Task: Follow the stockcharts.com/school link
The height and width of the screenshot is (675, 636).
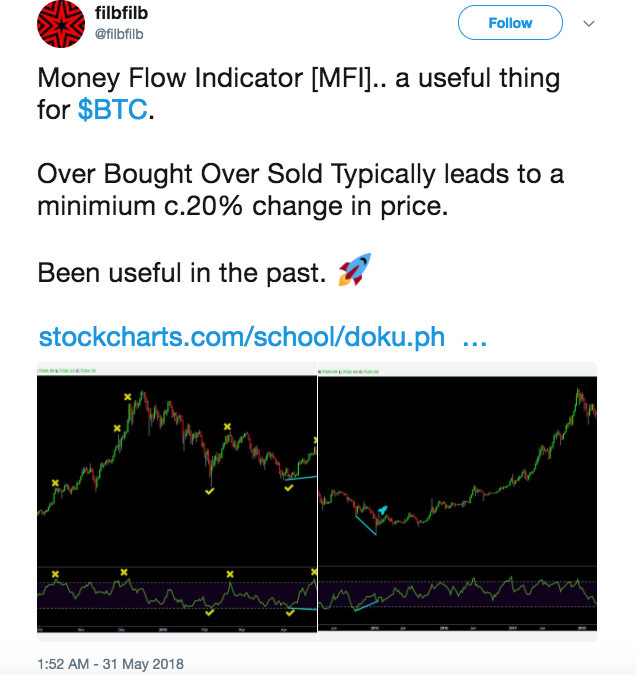Action: coord(242,337)
